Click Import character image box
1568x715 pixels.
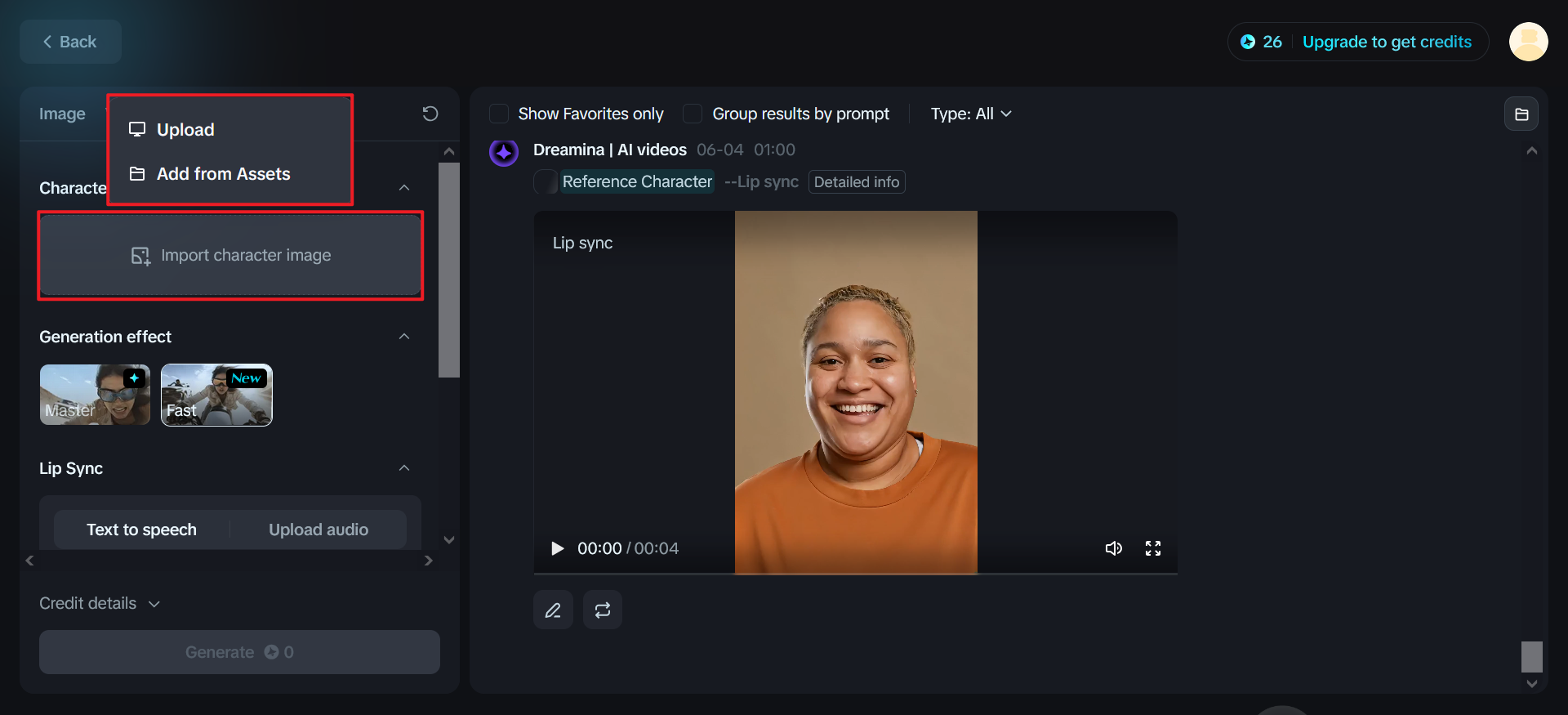click(230, 256)
